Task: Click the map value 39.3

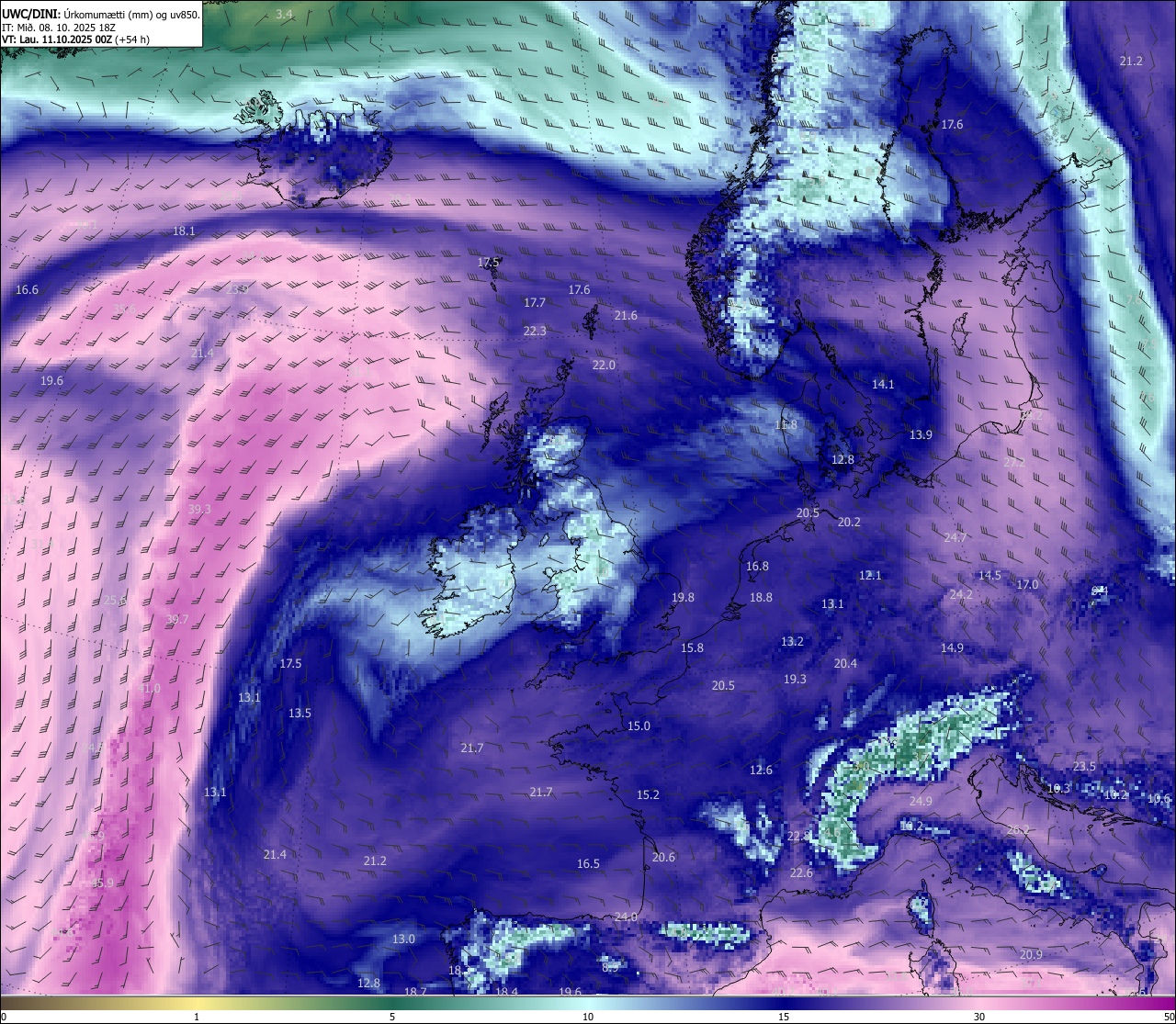Action: point(199,510)
